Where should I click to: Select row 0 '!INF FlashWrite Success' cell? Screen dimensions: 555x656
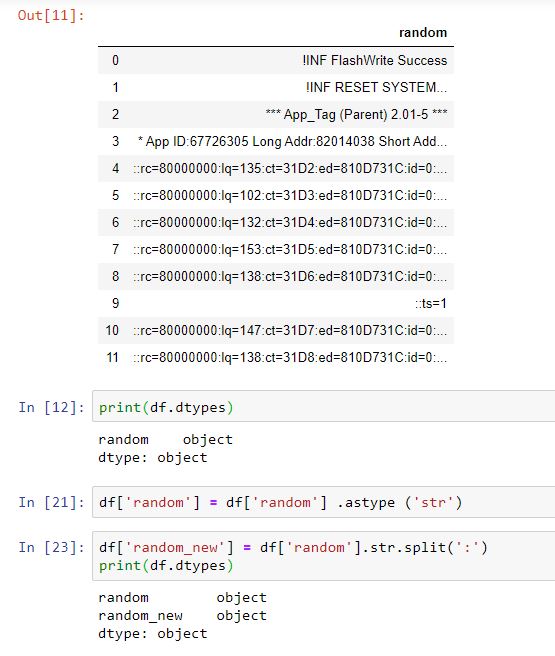375,60
